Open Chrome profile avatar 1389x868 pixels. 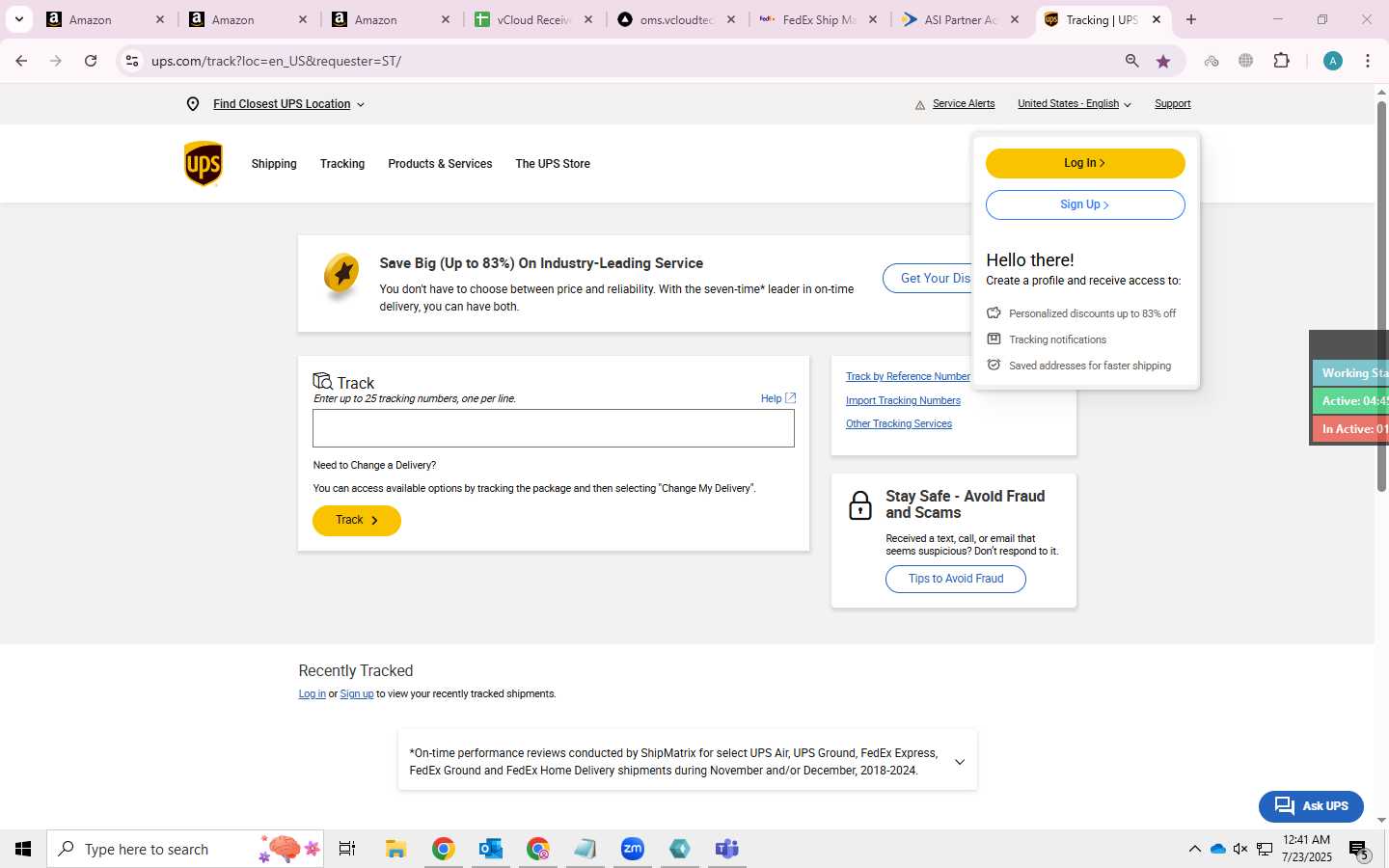point(1333,61)
